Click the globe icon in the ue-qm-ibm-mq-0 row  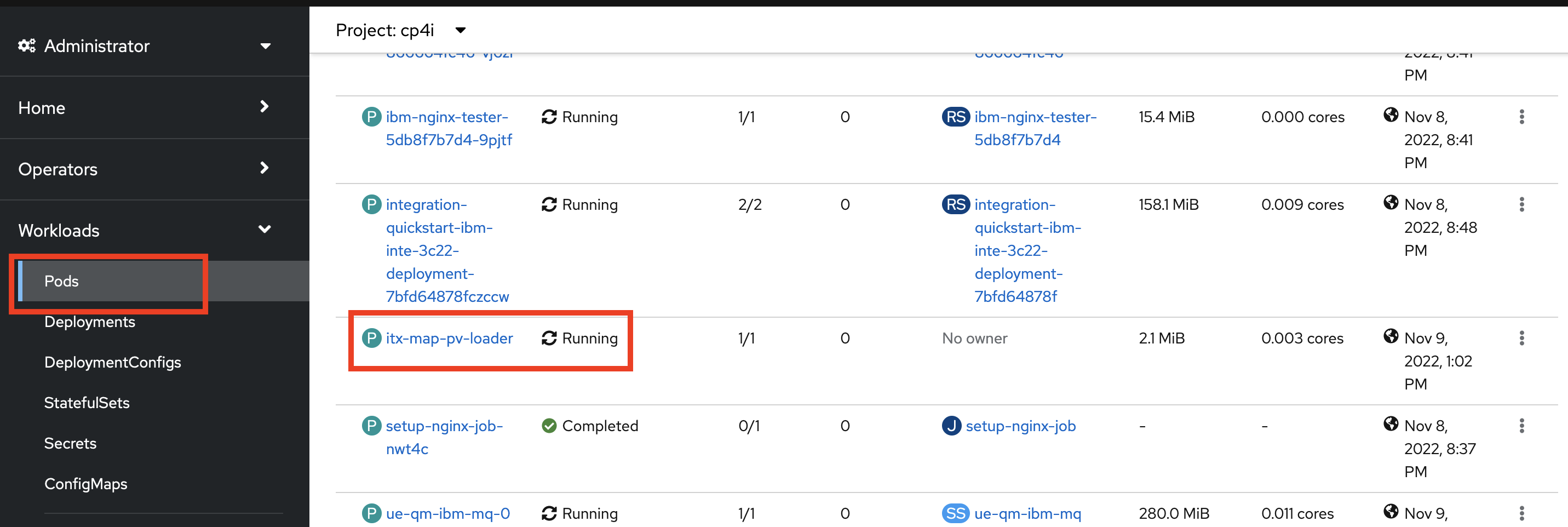pos(1391,511)
